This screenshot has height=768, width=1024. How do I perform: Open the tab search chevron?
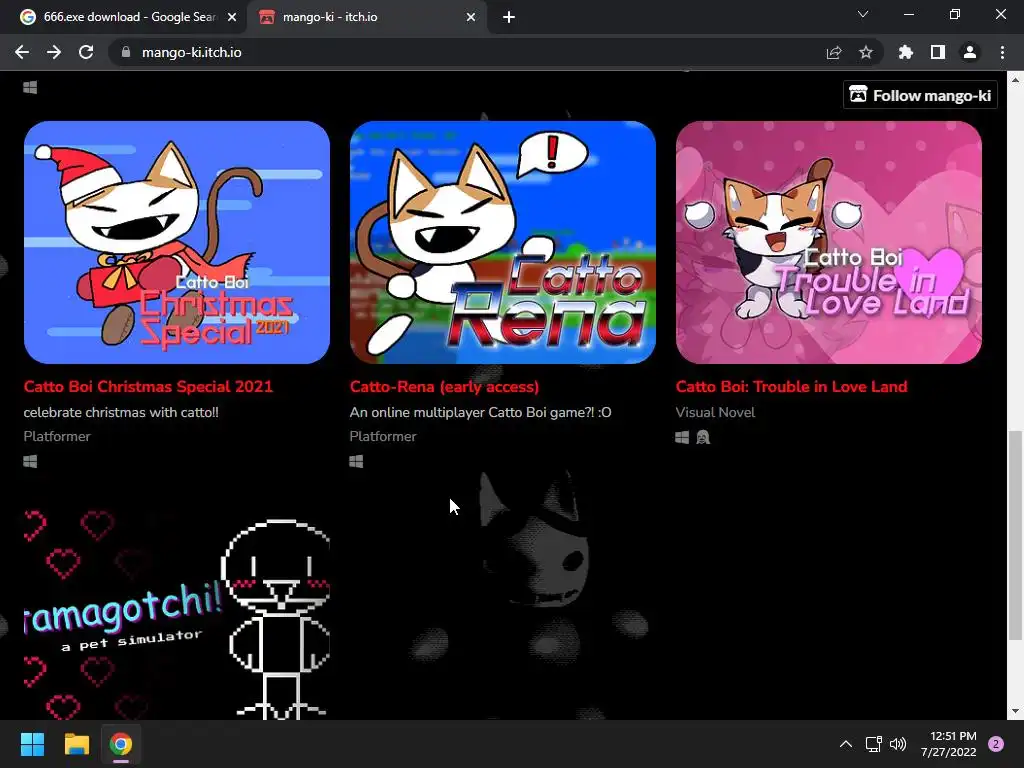pos(863,14)
